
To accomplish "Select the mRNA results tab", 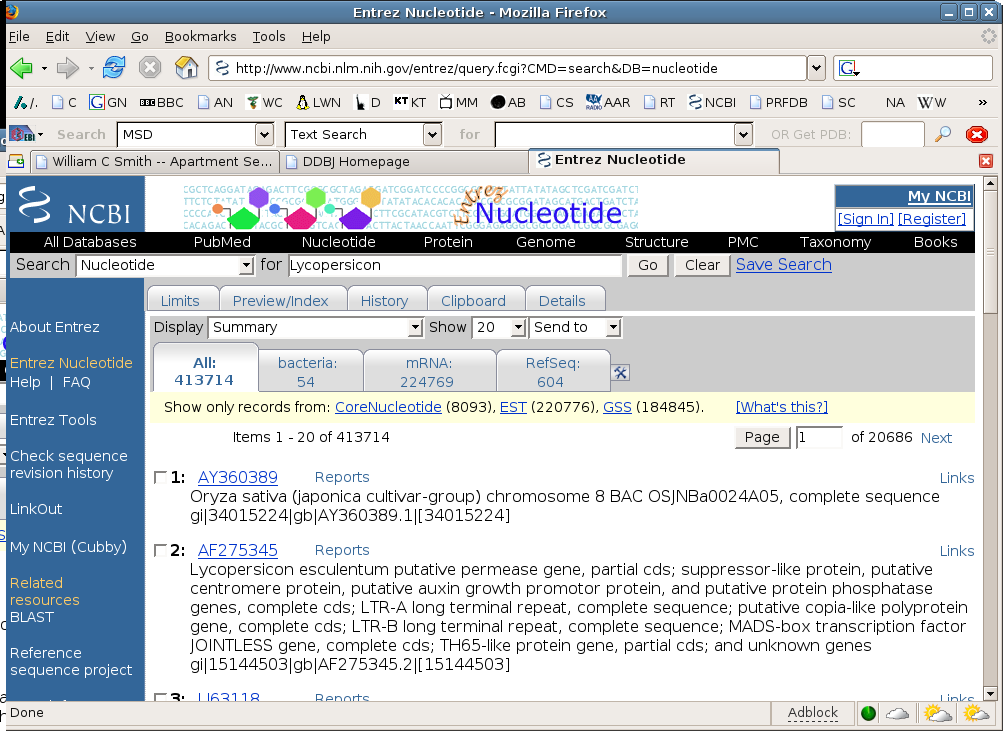I will coord(429,372).
